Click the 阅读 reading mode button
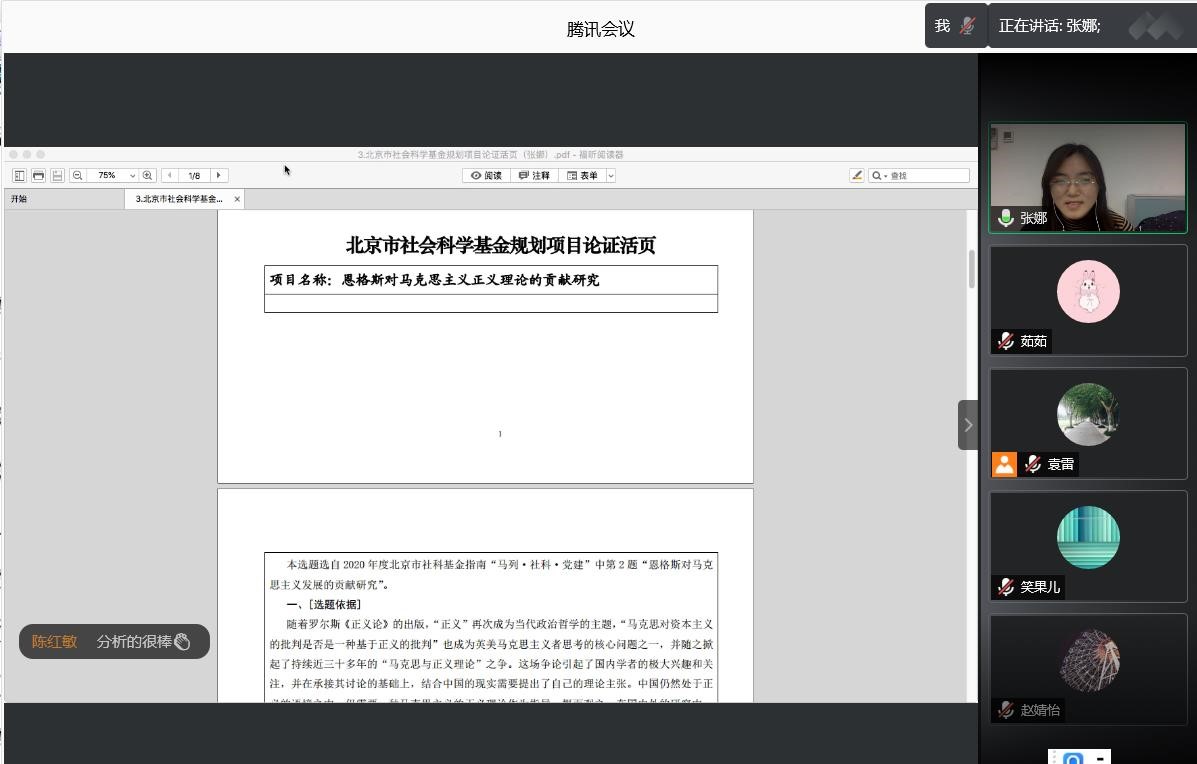 coord(486,176)
